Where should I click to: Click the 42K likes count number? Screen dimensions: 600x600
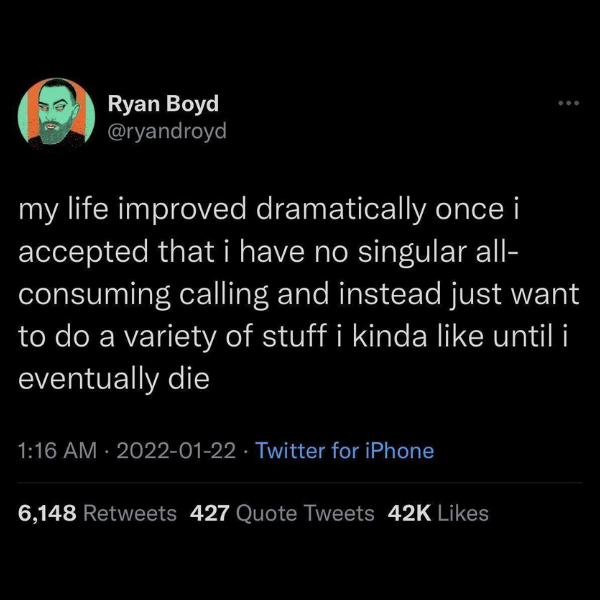pos(408,513)
